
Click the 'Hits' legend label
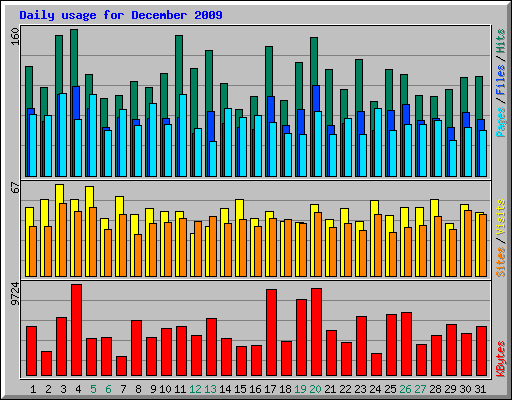pyautogui.click(x=500, y=41)
